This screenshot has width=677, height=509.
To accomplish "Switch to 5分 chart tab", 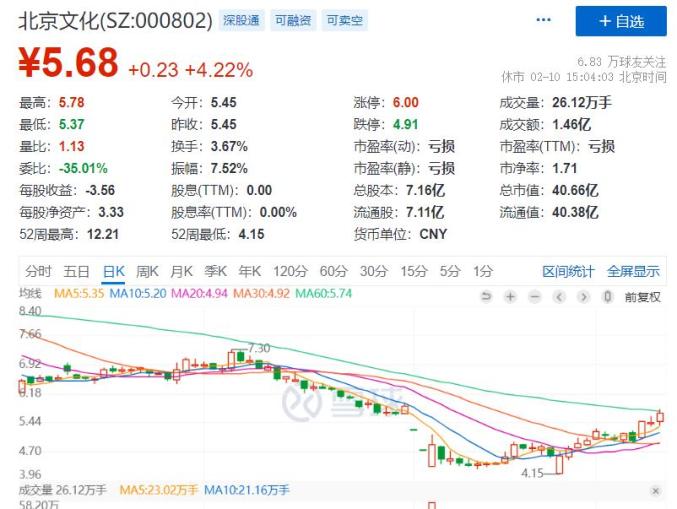I will pyautogui.click(x=450, y=272).
